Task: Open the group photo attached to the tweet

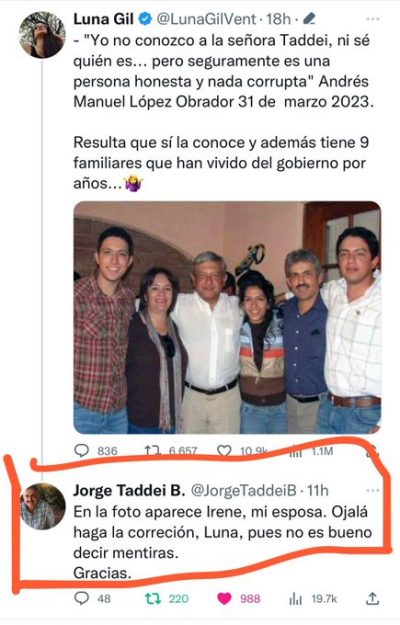Action: click(x=227, y=317)
